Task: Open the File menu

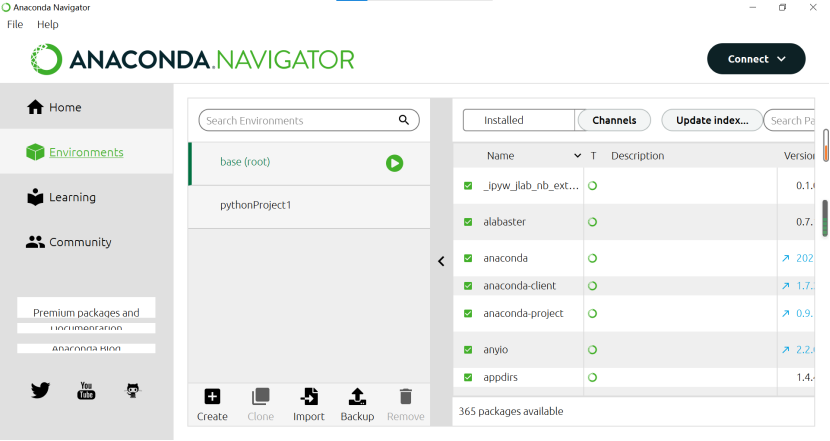Action: point(15,24)
